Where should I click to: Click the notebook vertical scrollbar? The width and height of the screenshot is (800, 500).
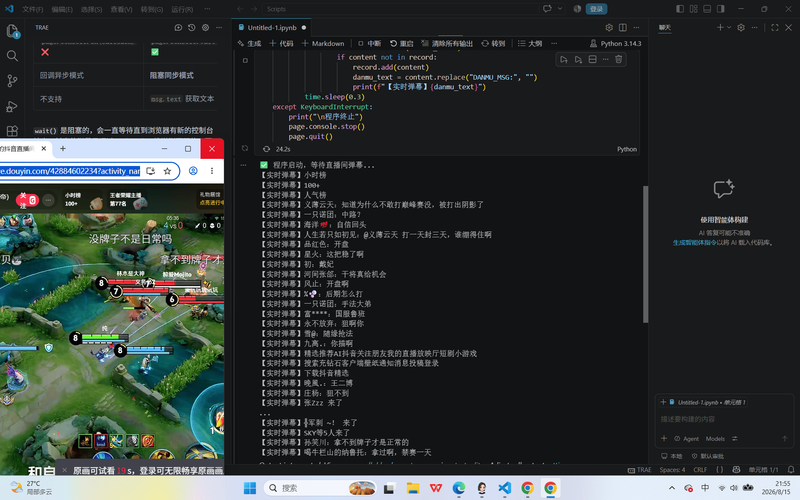pos(645,254)
